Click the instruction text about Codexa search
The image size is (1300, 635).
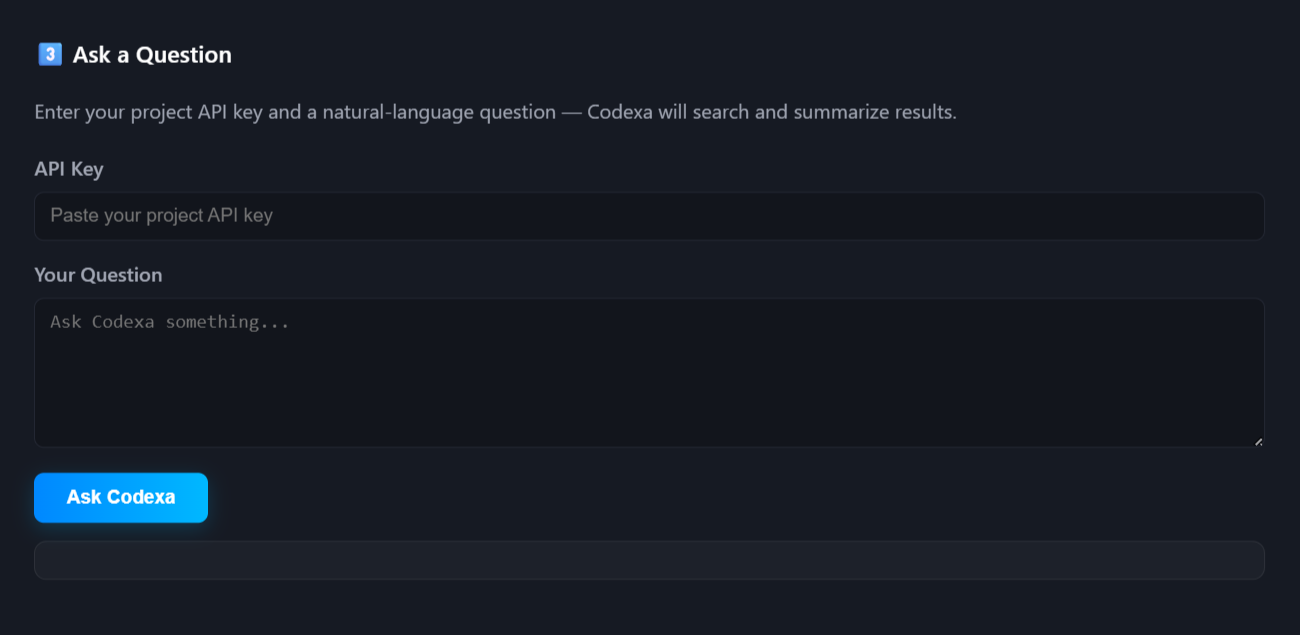(495, 112)
